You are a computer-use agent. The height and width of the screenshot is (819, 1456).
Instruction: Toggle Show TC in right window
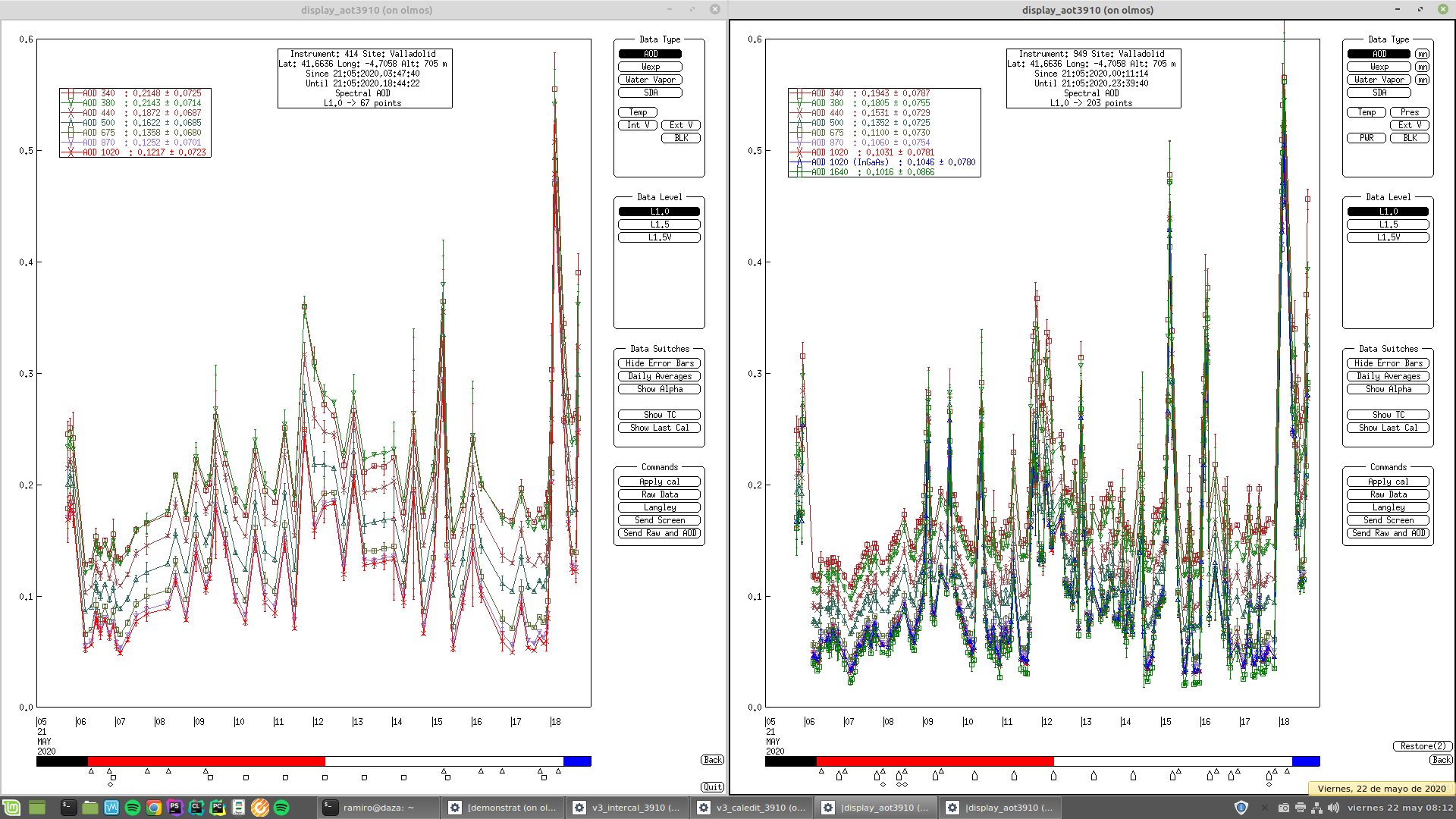pyautogui.click(x=1389, y=415)
